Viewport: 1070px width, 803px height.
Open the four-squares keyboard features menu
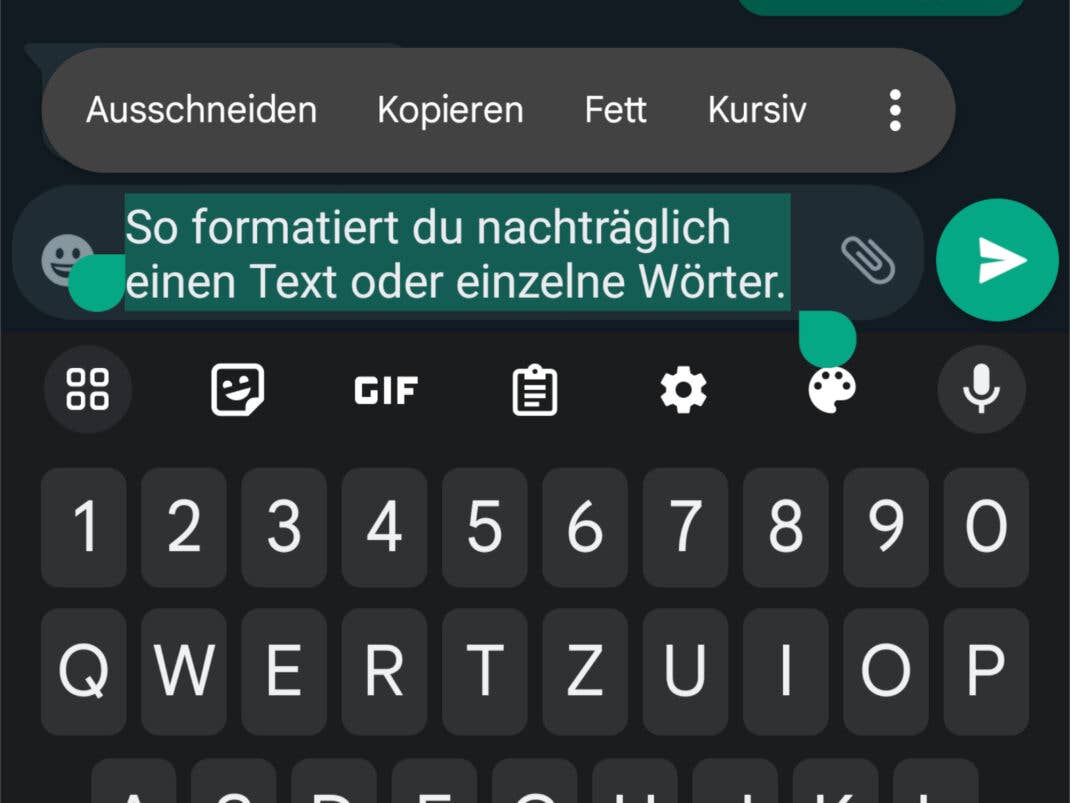tap(87, 390)
